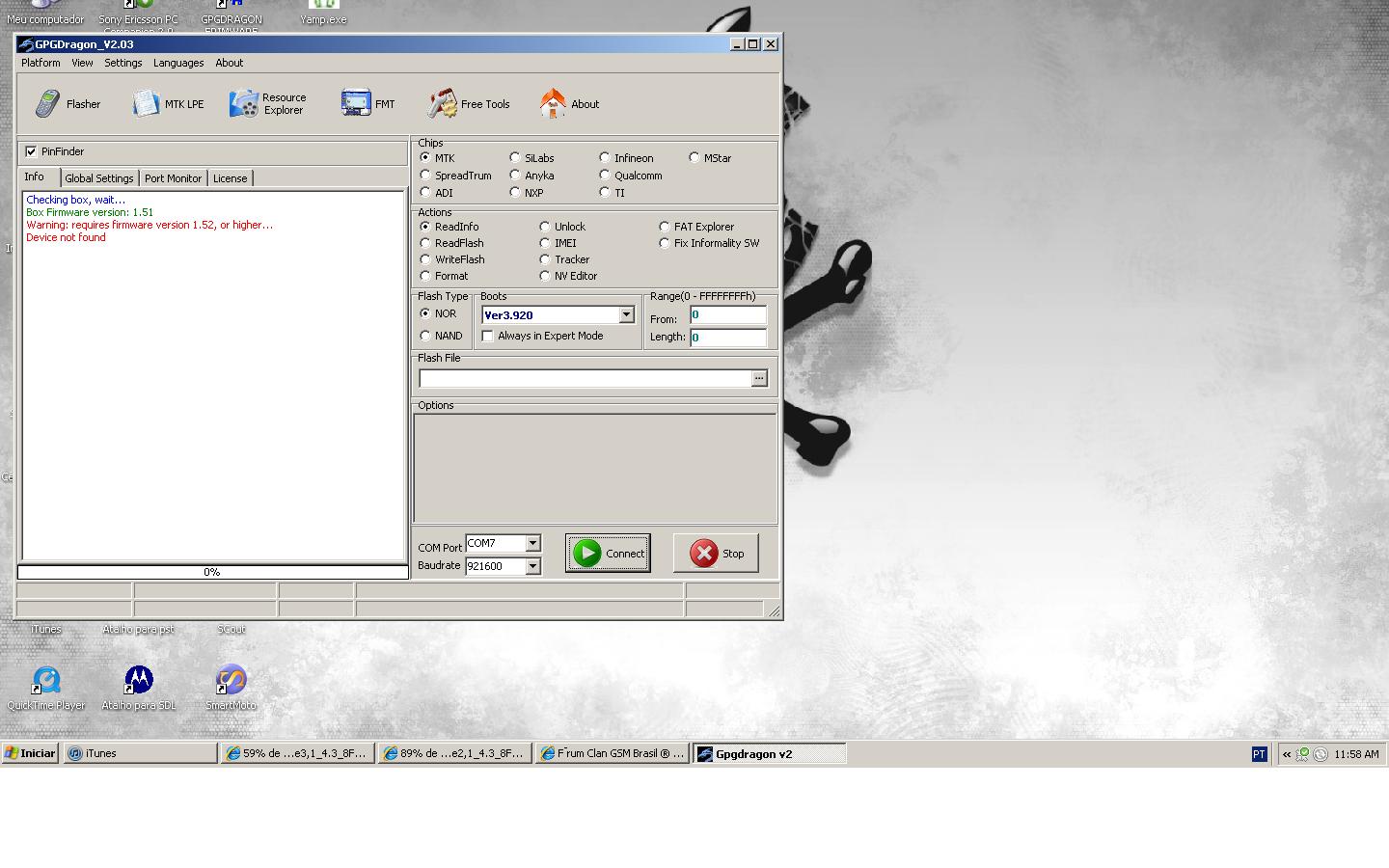Switch to the Port Monitor tab

point(174,178)
